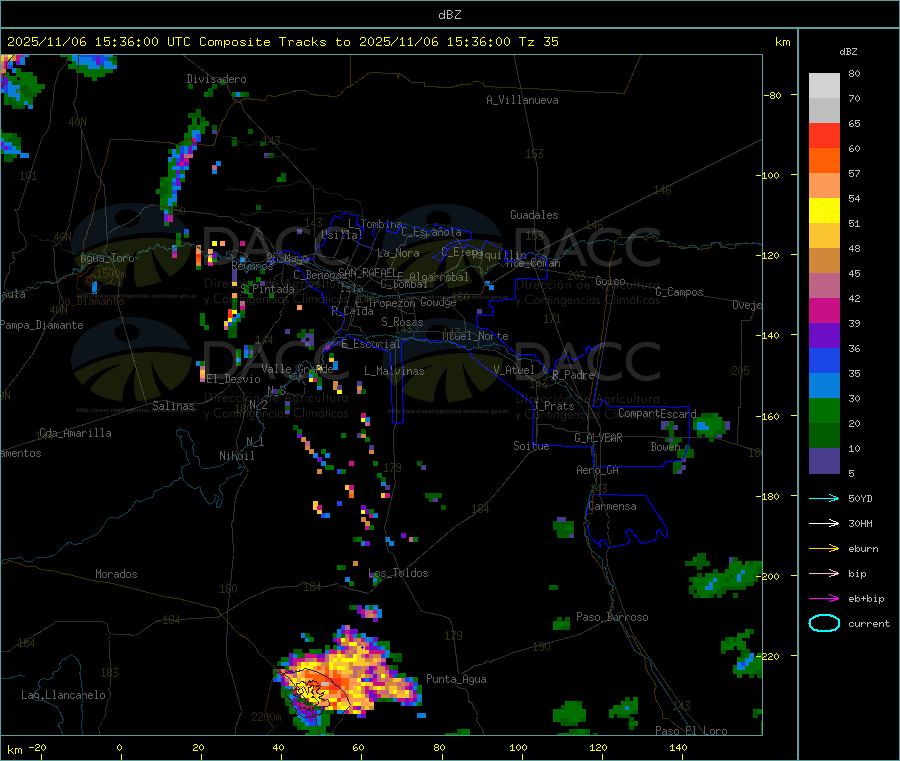Viewport: 900px width, 761px height.
Task: Click the eburn yellow arrow legend icon
Action: 824,549
